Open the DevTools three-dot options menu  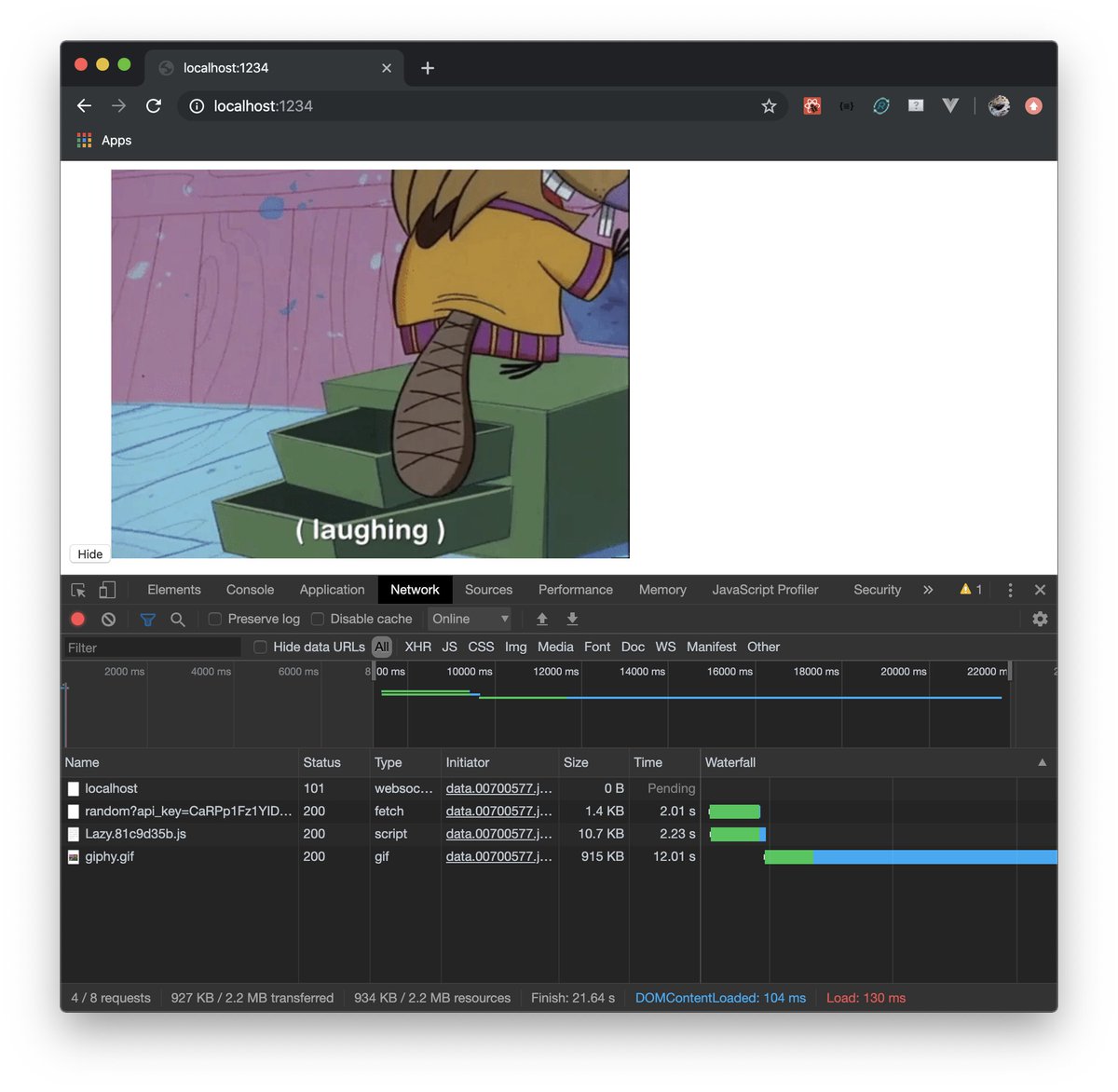[1010, 589]
